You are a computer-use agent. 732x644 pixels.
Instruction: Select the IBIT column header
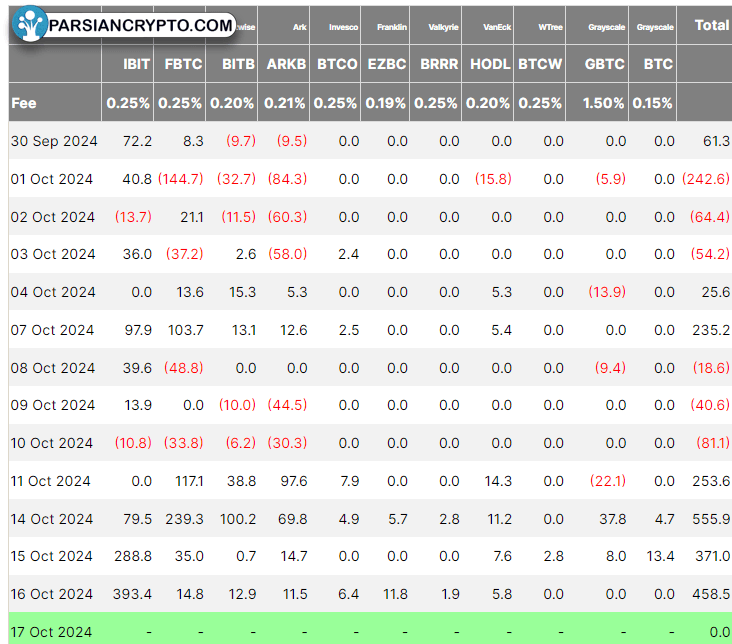point(137,64)
